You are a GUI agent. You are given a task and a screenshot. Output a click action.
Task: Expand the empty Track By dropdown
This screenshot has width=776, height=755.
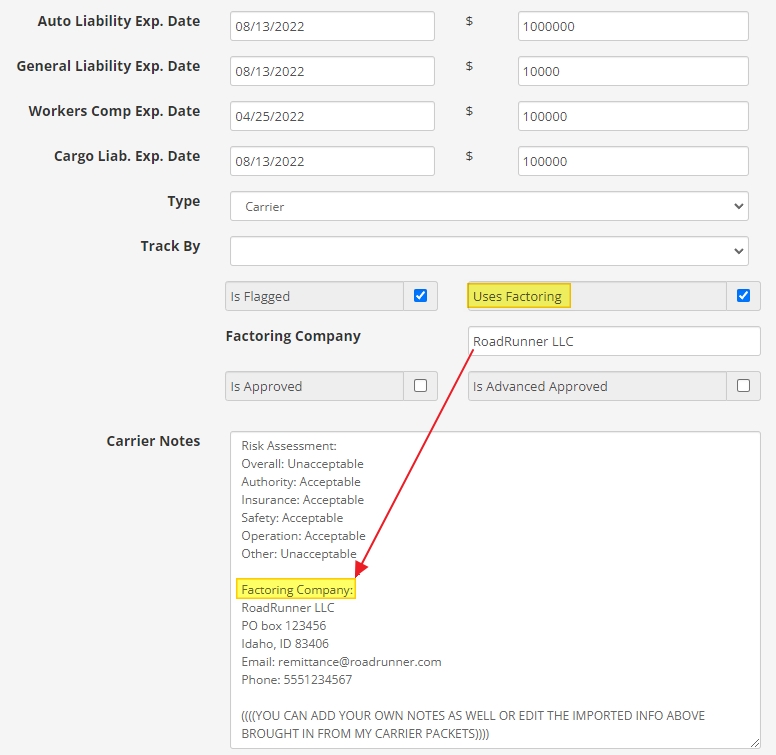(x=489, y=251)
